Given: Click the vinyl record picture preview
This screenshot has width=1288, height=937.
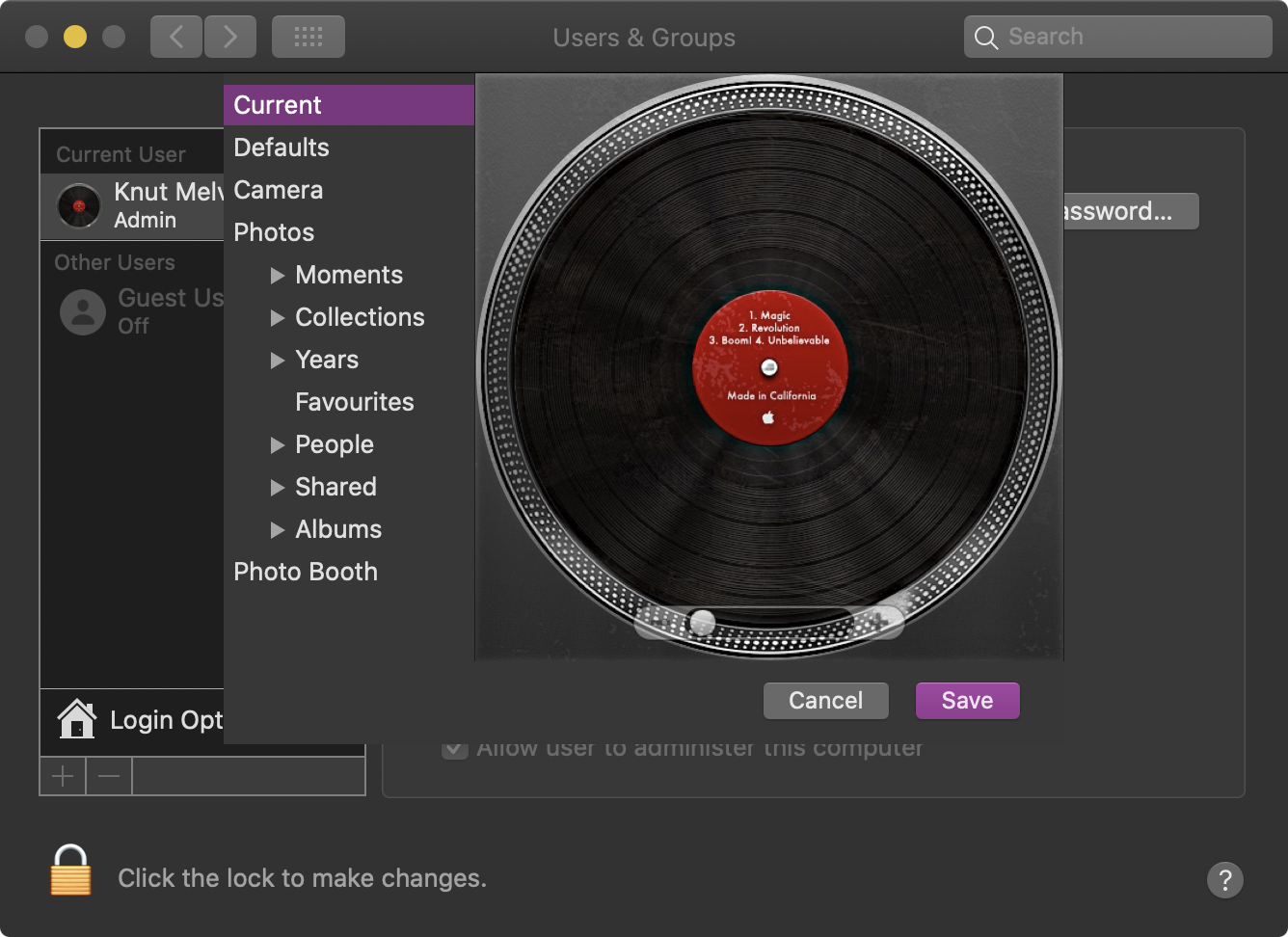Looking at the screenshot, I should click(x=769, y=367).
